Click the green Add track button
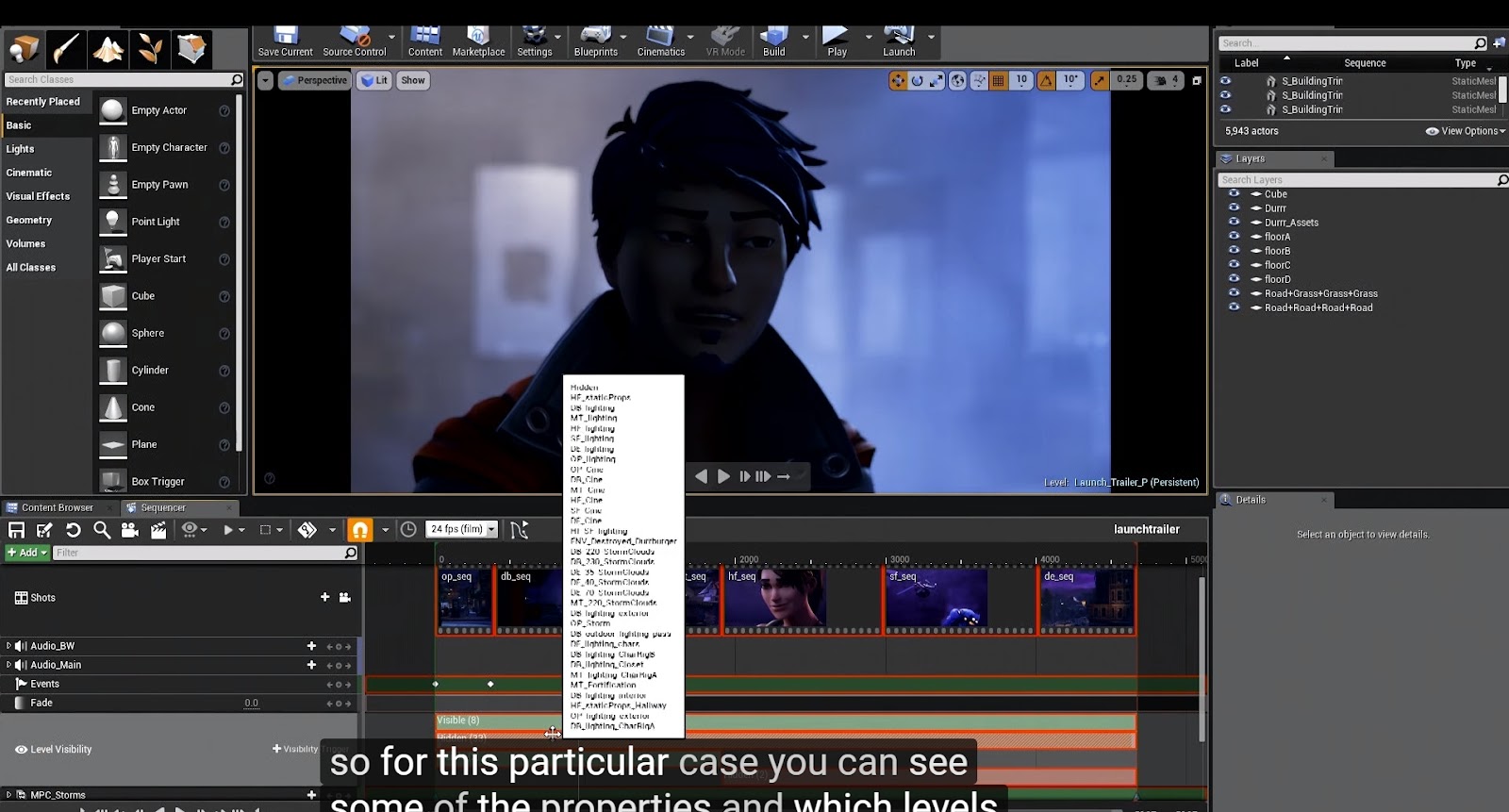1509x812 pixels. [x=26, y=553]
